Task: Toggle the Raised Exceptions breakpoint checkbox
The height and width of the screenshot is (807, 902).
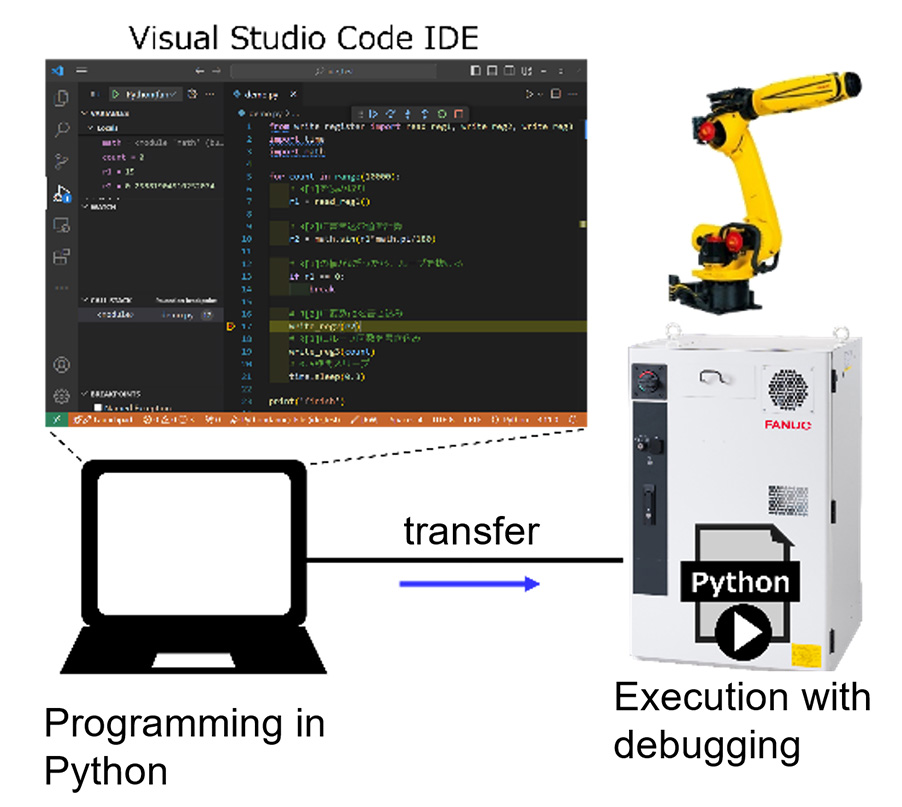Action: (98, 407)
